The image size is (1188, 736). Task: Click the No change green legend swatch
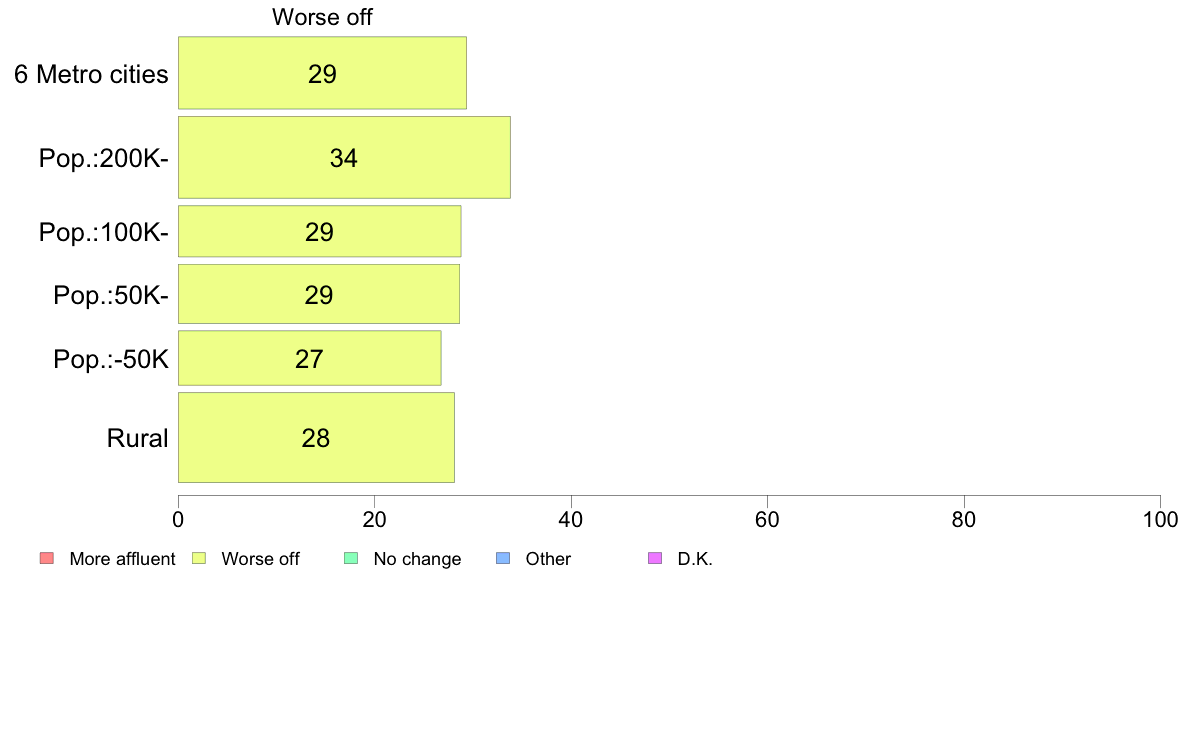pos(351,559)
